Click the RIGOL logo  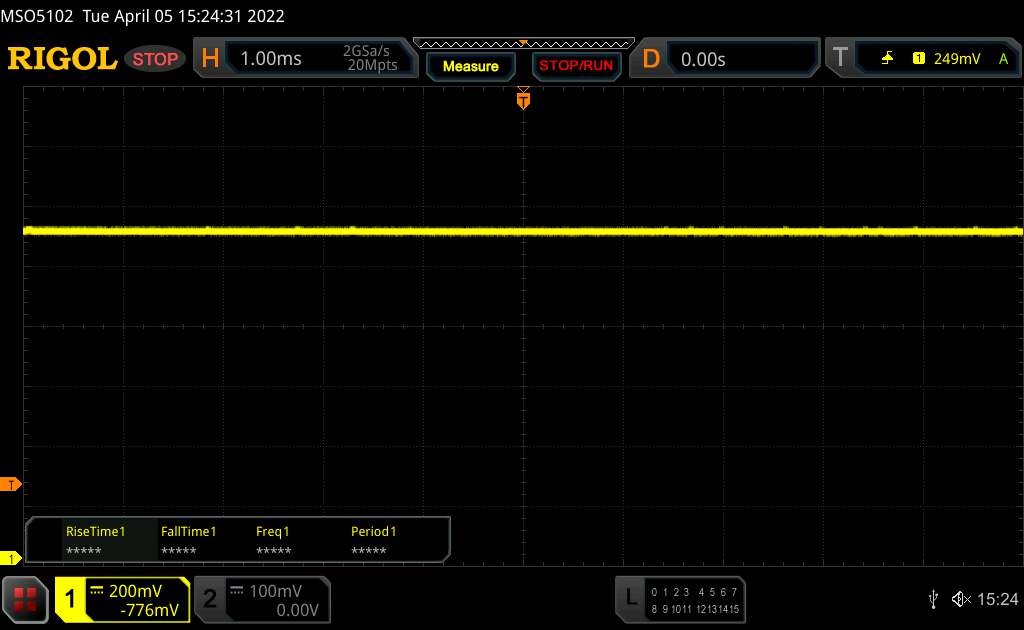tap(62, 59)
